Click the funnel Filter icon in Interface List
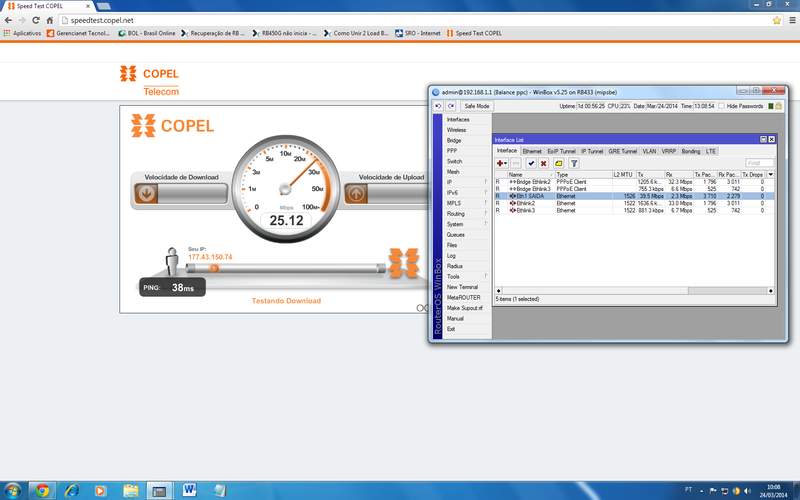 click(x=574, y=163)
